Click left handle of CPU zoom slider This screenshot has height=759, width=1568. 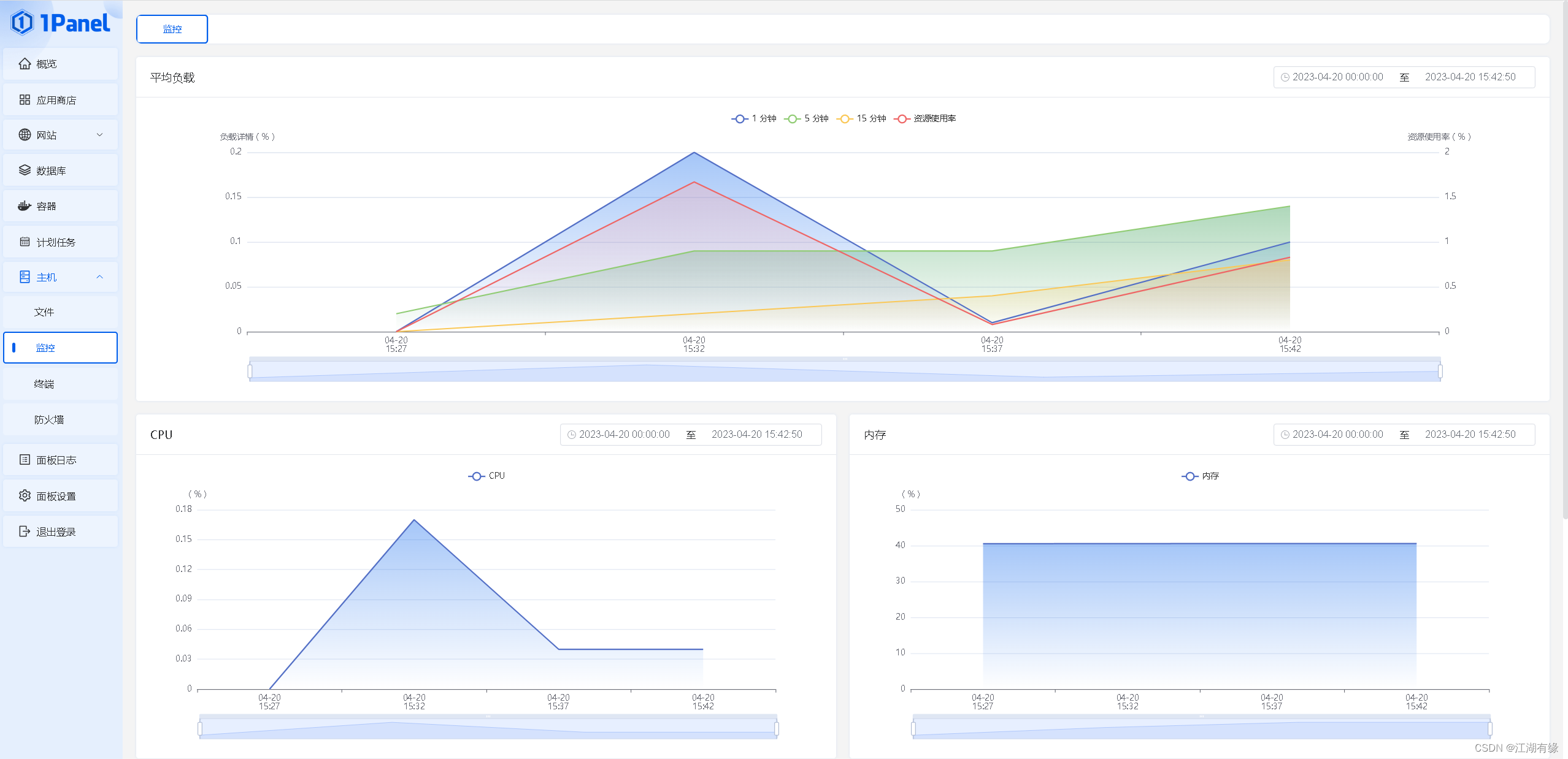tap(200, 728)
